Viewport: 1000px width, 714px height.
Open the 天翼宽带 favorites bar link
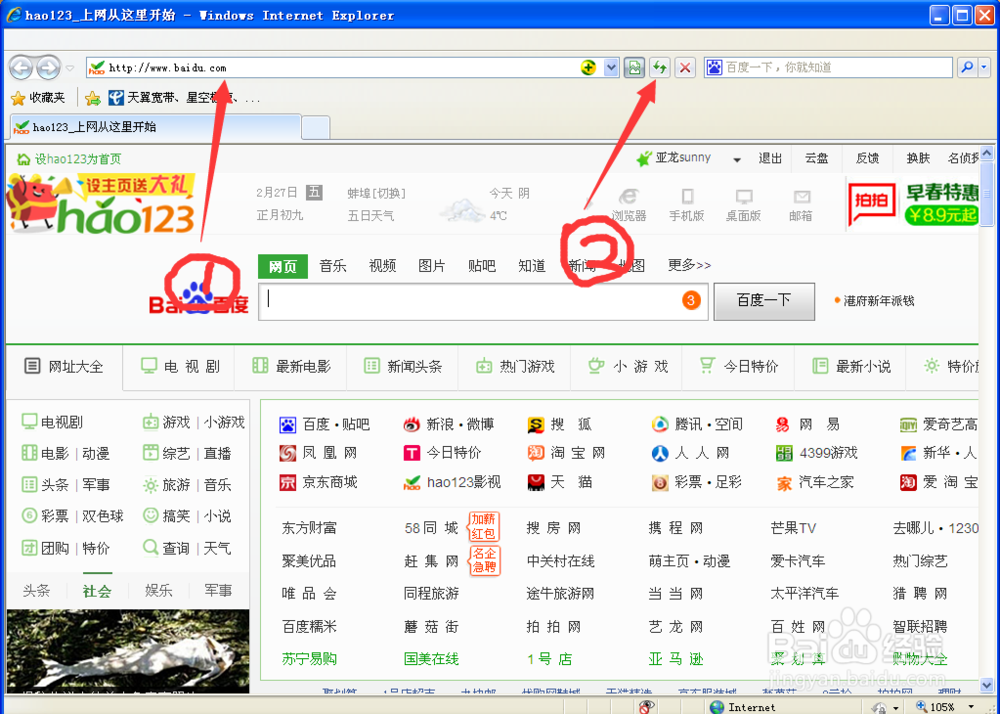pos(184,98)
